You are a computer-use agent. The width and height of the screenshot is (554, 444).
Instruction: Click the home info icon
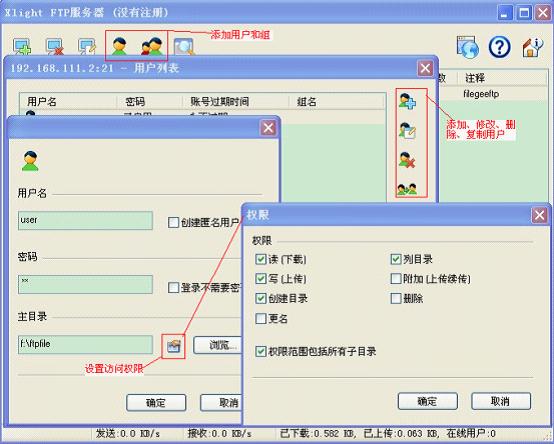pyautogui.click(x=532, y=47)
